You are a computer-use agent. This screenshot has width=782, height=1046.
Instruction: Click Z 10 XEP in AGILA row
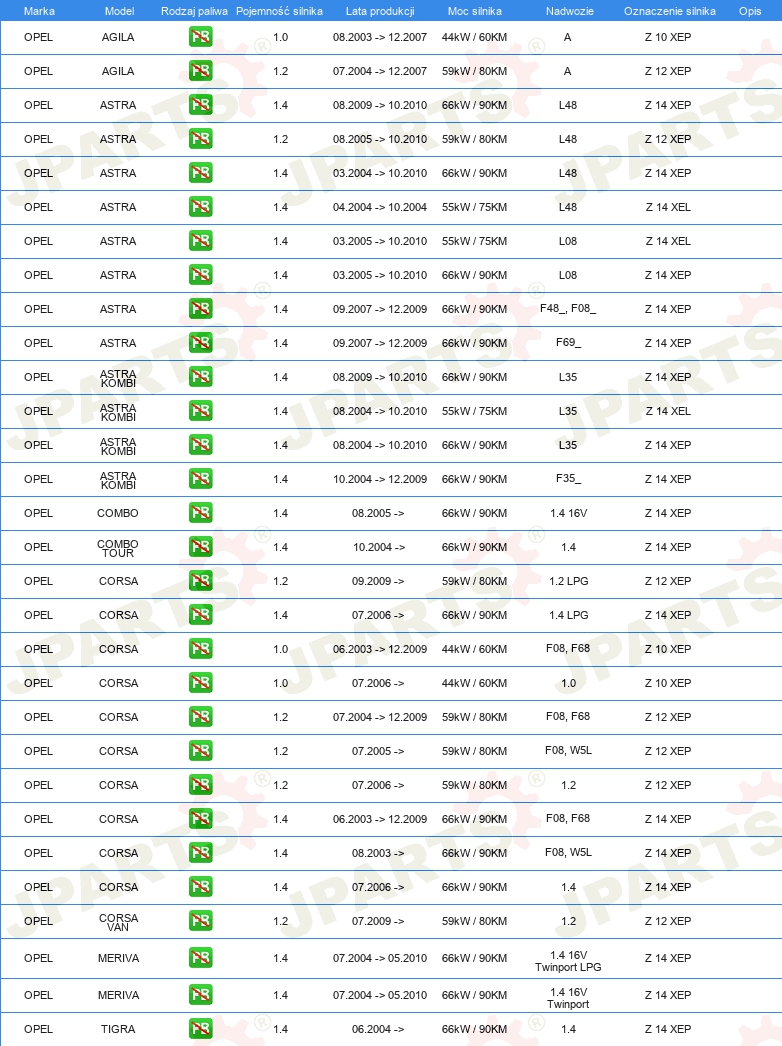(x=668, y=37)
